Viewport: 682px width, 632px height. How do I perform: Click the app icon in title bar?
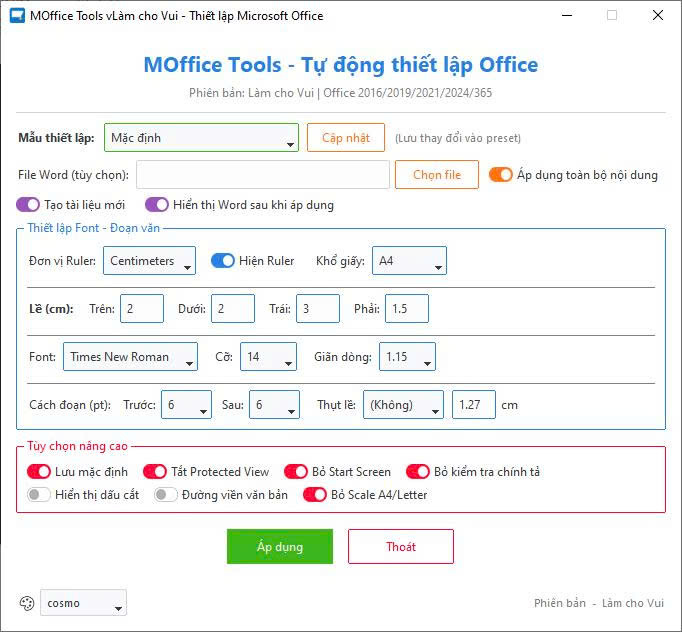17,16
